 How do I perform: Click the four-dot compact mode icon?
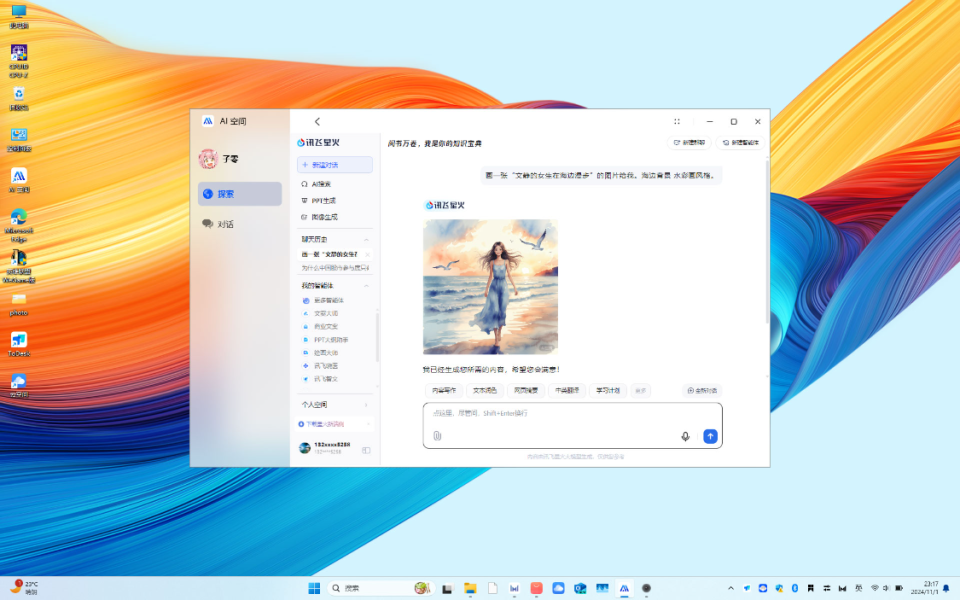pyautogui.click(x=677, y=121)
